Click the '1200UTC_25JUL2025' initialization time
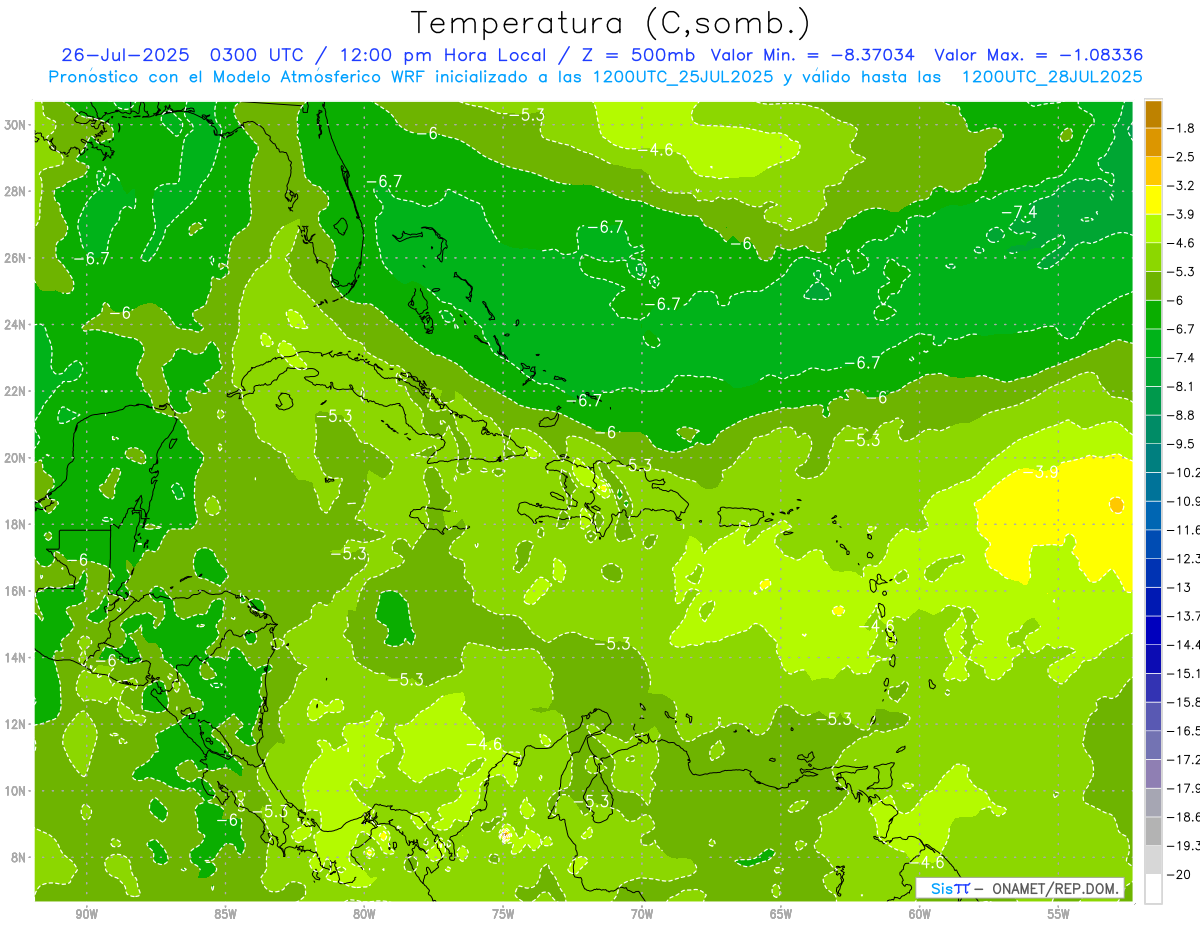 point(683,77)
